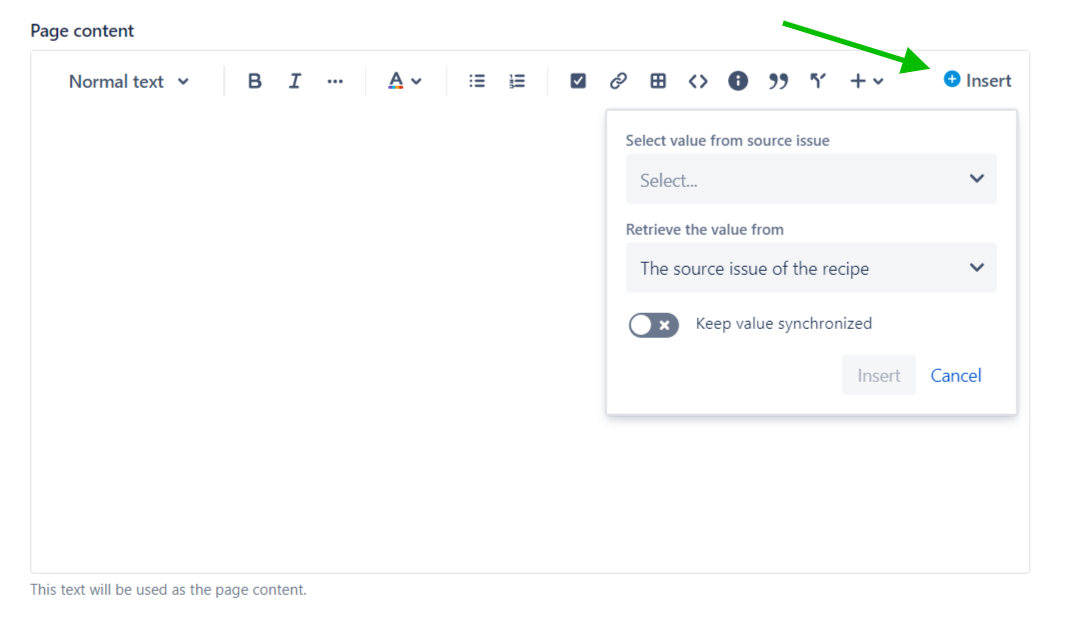Open Select value from source issue dropdown
The width and height of the screenshot is (1082, 630).
(x=811, y=180)
